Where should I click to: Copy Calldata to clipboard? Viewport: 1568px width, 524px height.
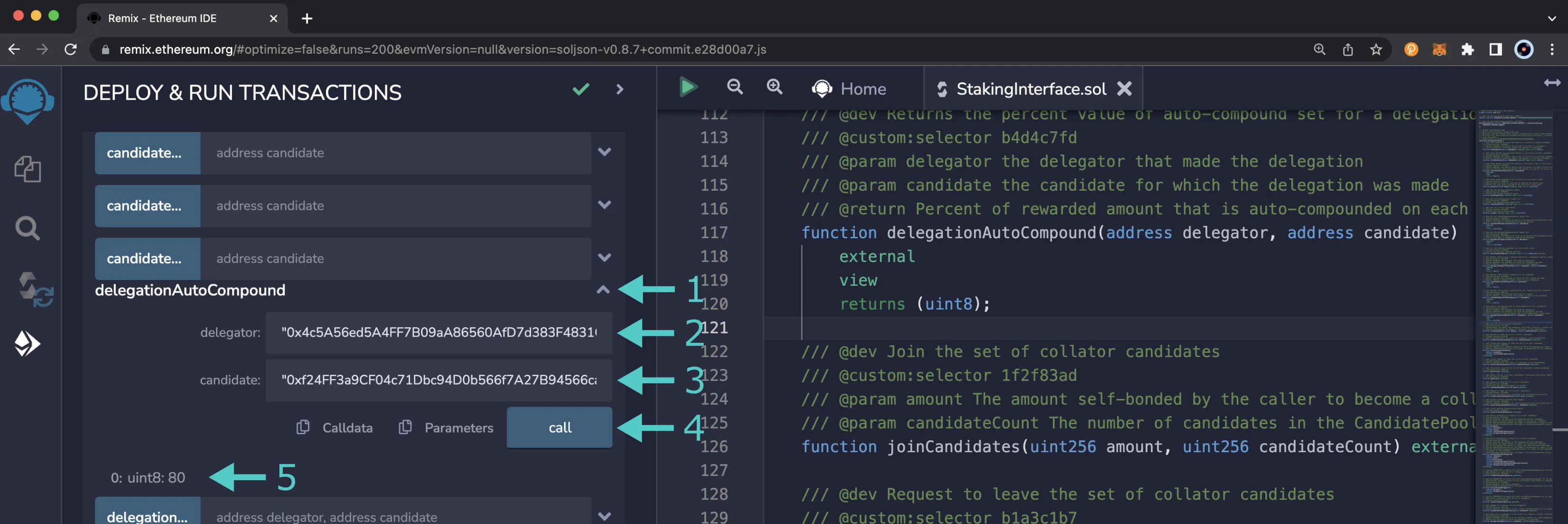[303, 427]
